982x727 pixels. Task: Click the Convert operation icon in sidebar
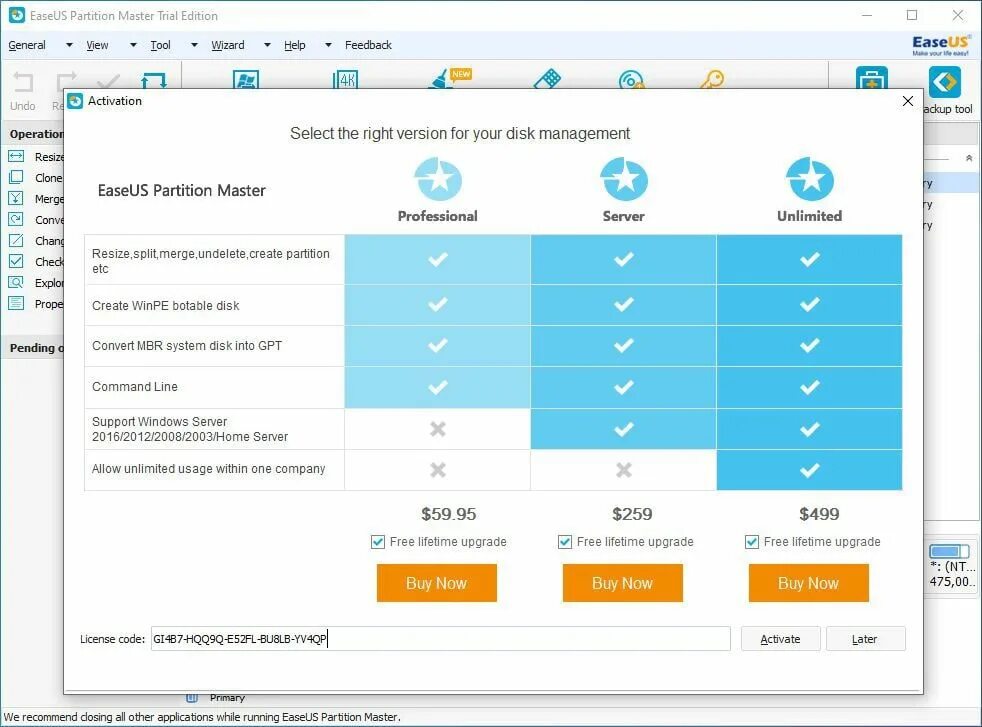(16, 219)
